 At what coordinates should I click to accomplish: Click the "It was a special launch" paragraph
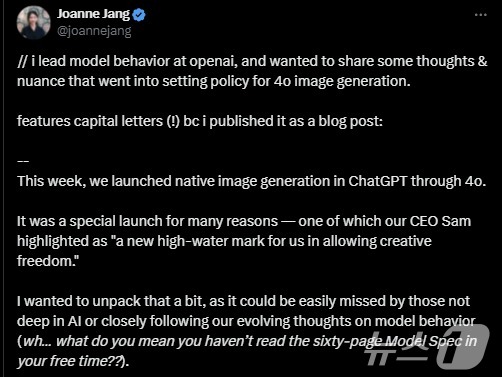coord(244,241)
